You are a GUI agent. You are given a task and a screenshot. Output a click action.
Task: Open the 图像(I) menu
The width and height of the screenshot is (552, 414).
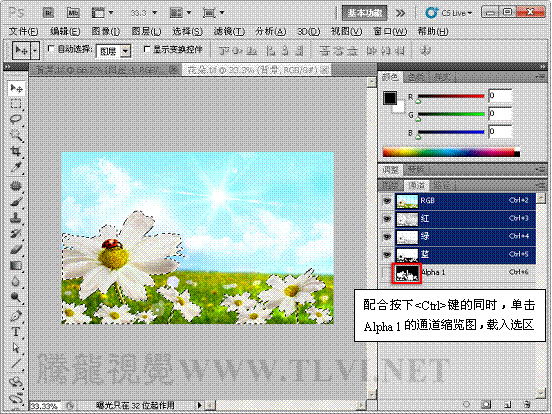106,31
